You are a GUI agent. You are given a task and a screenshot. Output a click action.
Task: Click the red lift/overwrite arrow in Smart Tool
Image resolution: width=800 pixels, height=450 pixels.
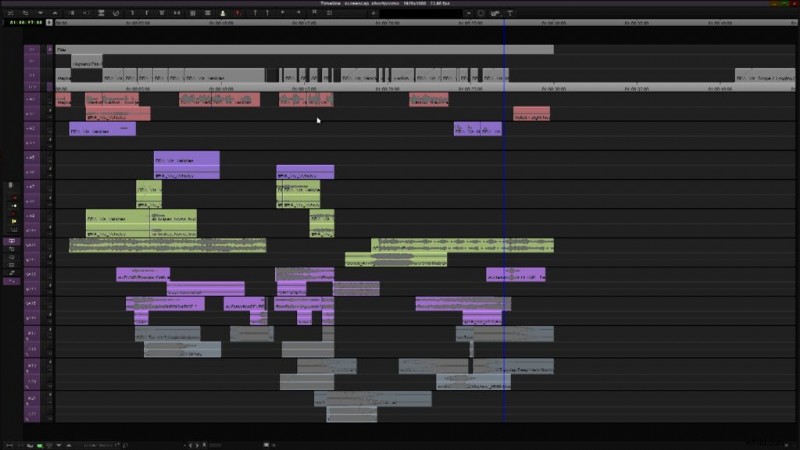pyautogui.click(x=14, y=197)
